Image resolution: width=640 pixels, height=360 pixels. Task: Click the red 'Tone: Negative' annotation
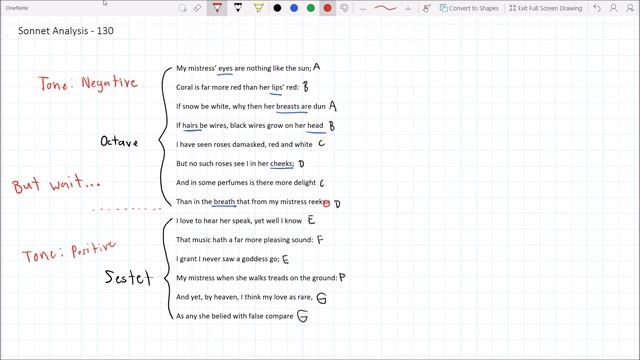(x=88, y=84)
